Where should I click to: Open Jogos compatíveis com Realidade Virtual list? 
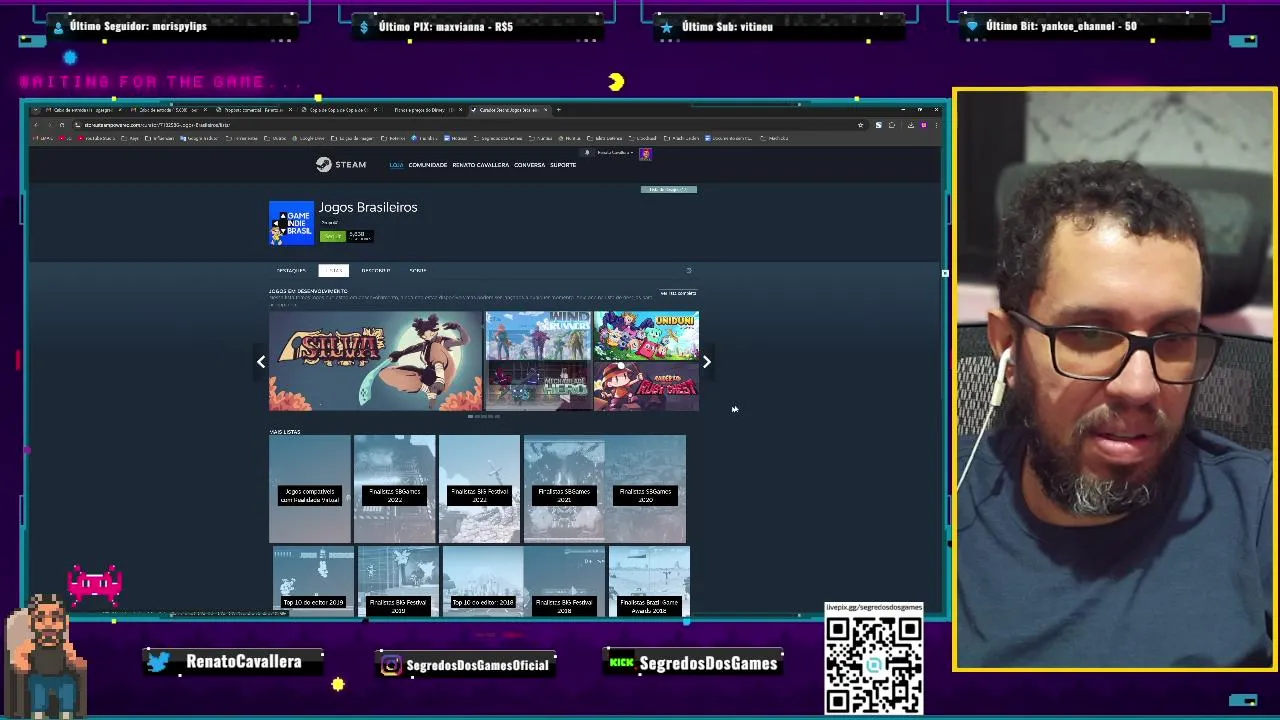(x=309, y=489)
